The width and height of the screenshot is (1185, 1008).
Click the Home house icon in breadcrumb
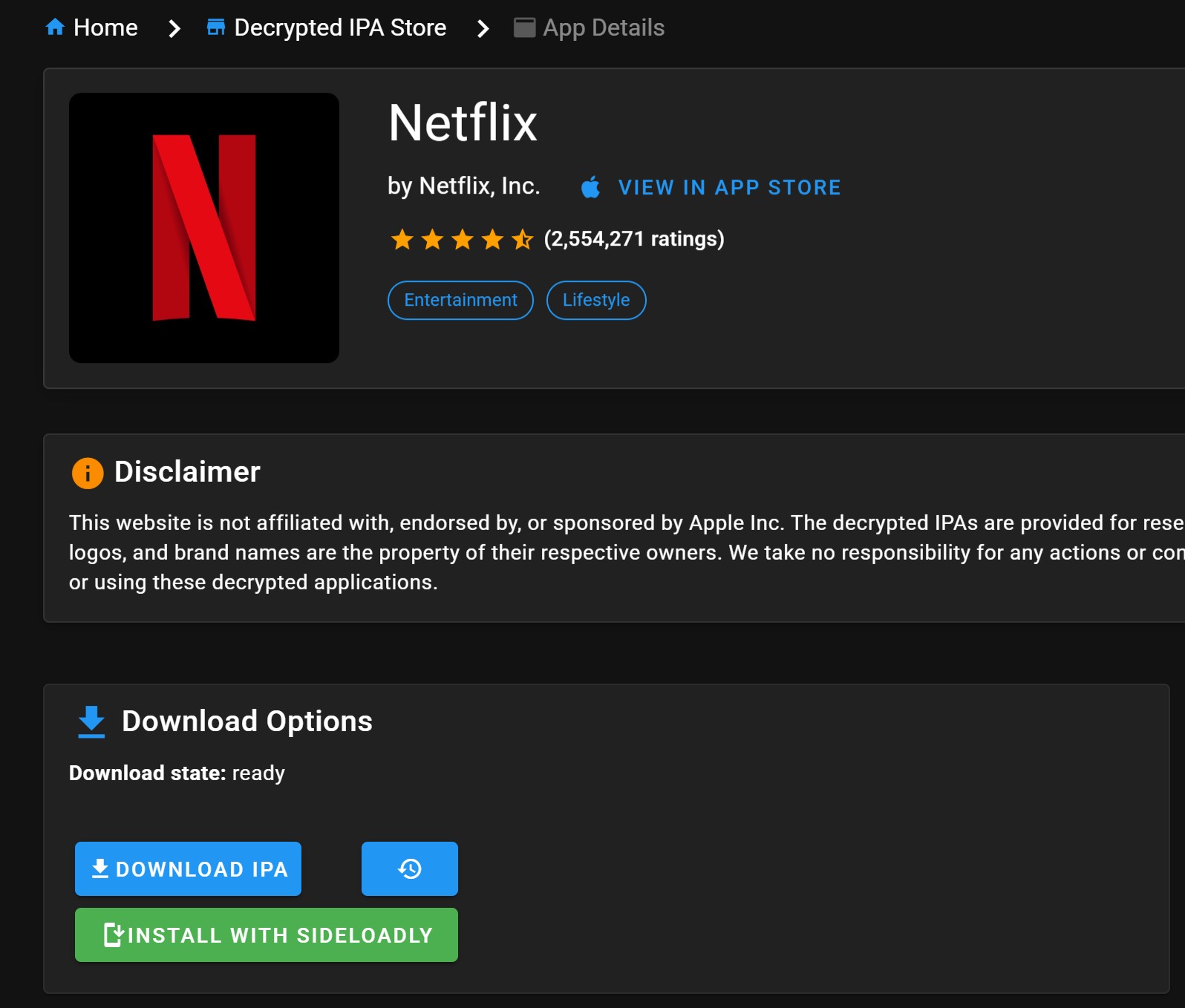pos(55,27)
